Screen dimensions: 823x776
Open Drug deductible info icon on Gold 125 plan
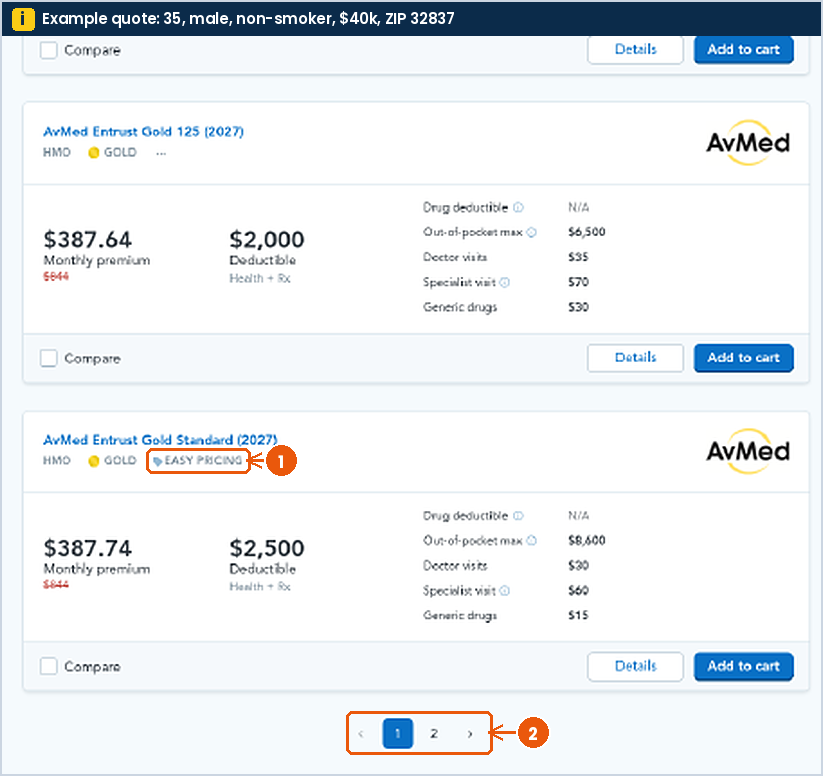click(518, 207)
